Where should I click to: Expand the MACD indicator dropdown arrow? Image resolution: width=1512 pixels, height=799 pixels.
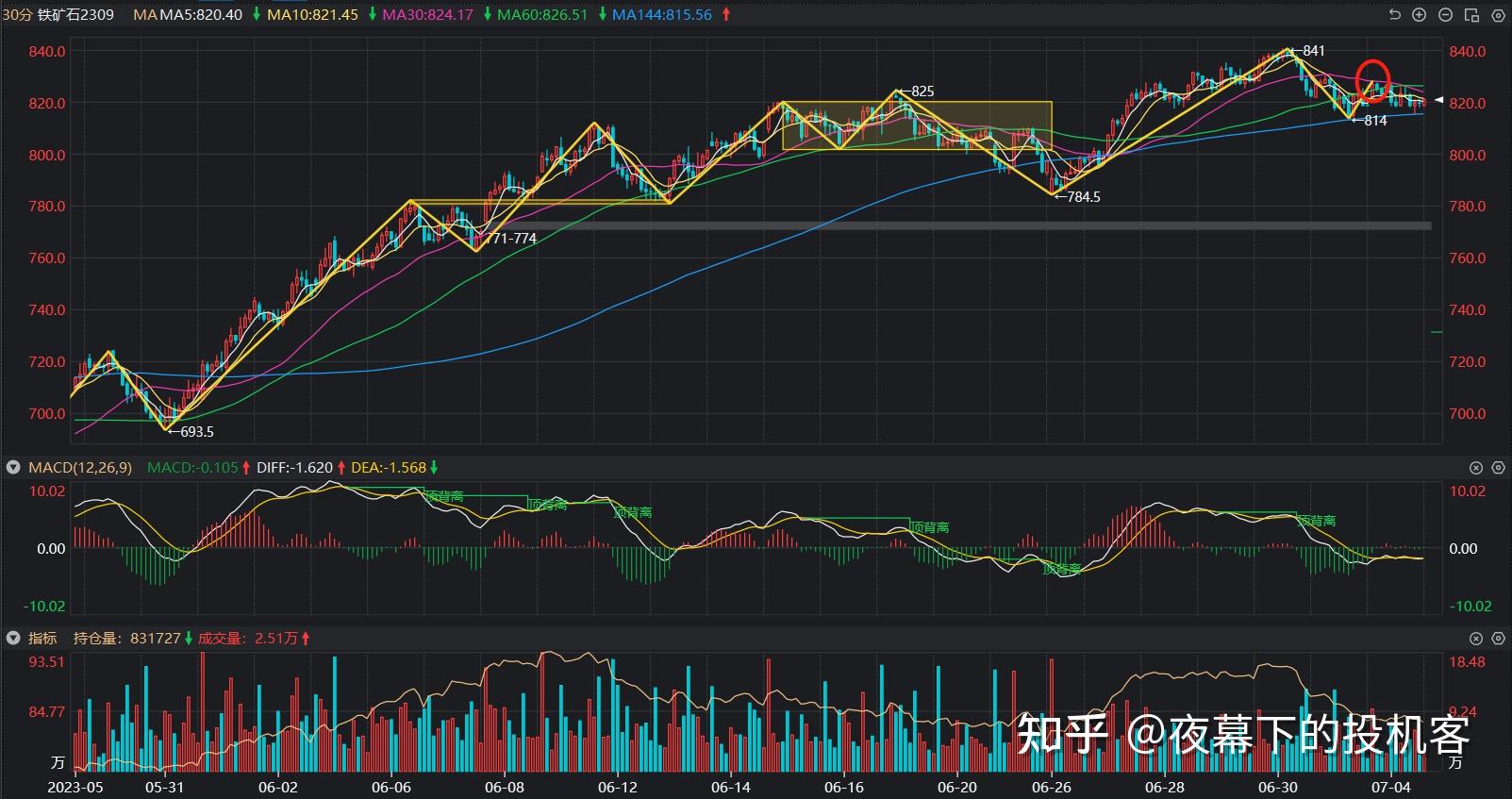13,468
